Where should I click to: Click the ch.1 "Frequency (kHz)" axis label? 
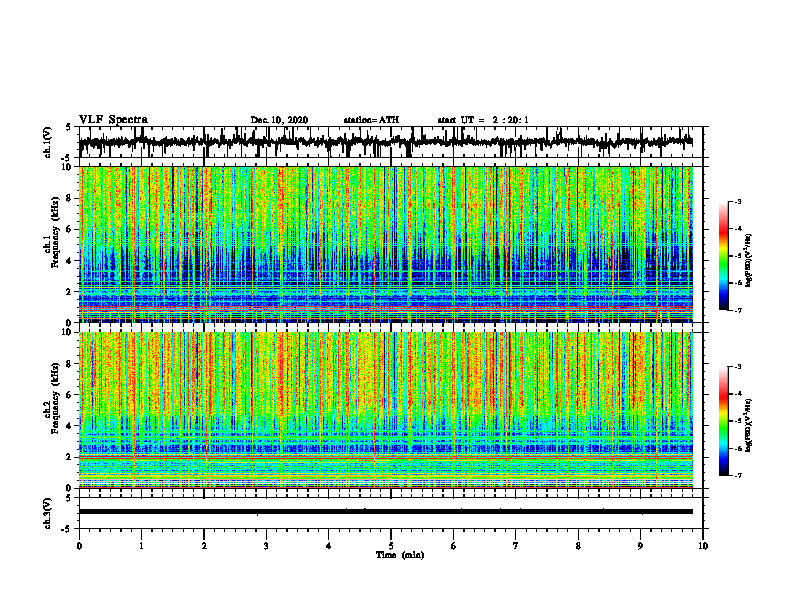[56, 233]
